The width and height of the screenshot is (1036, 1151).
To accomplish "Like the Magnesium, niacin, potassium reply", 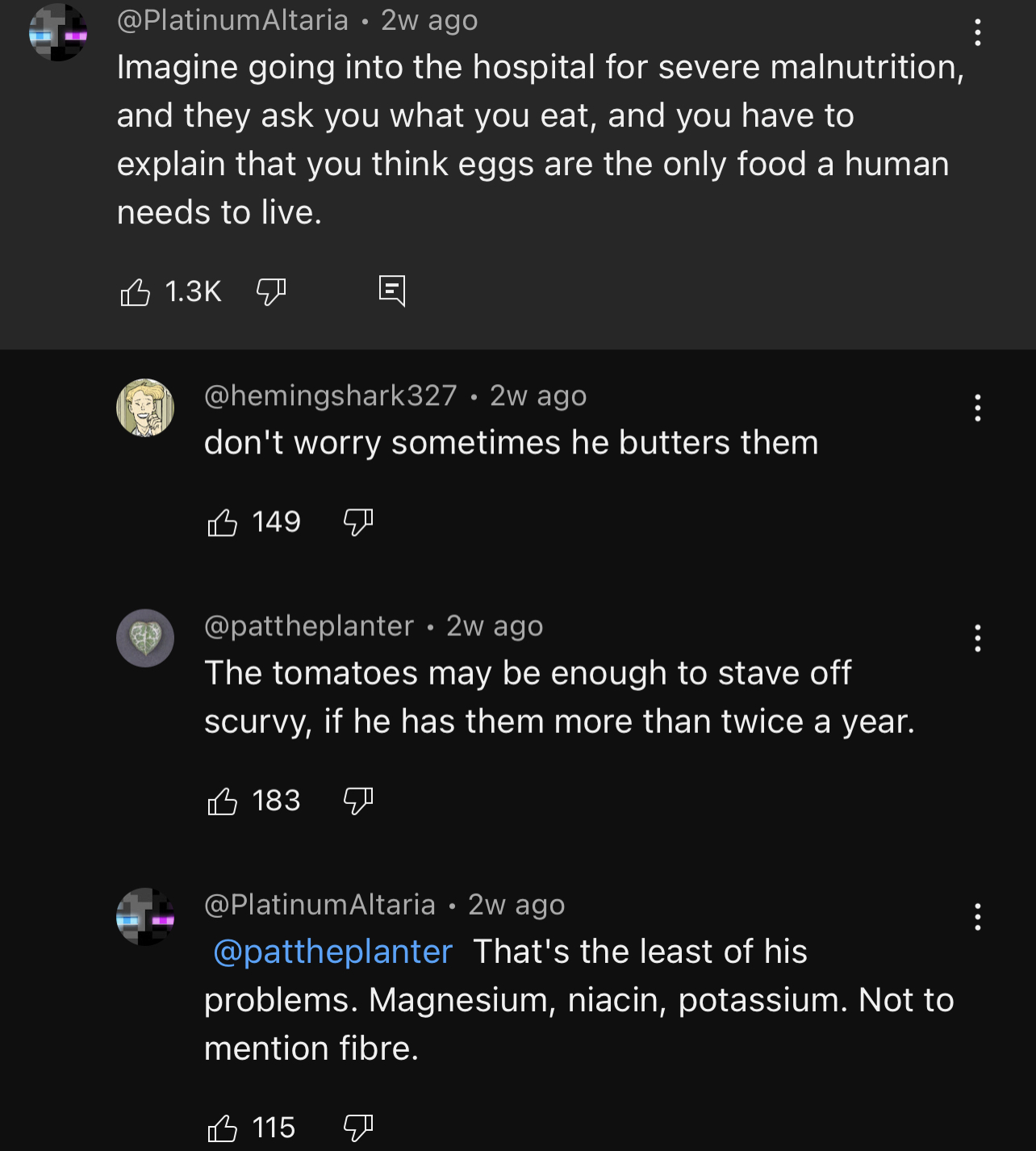I will [x=222, y=1128].
